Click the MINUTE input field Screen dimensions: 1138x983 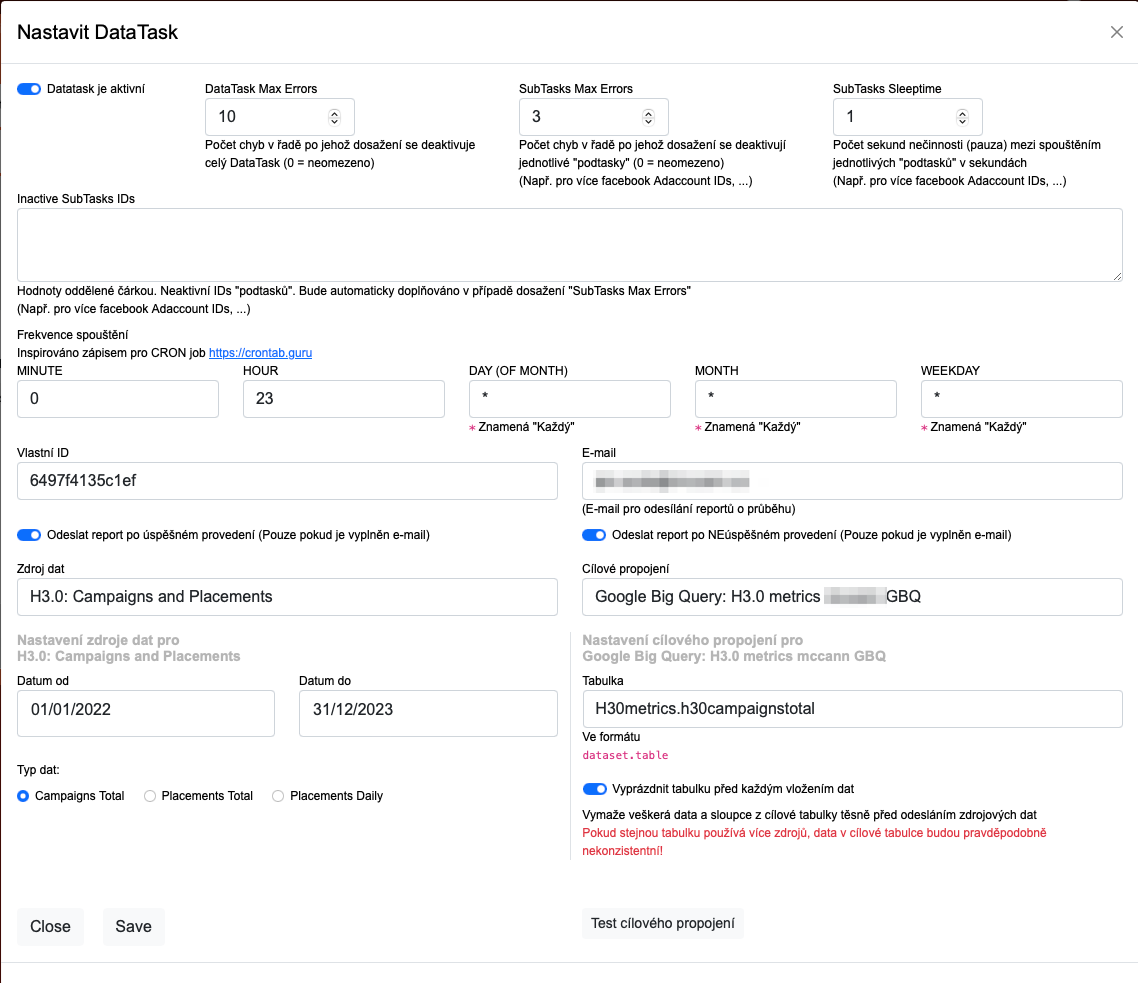[117, 399]
